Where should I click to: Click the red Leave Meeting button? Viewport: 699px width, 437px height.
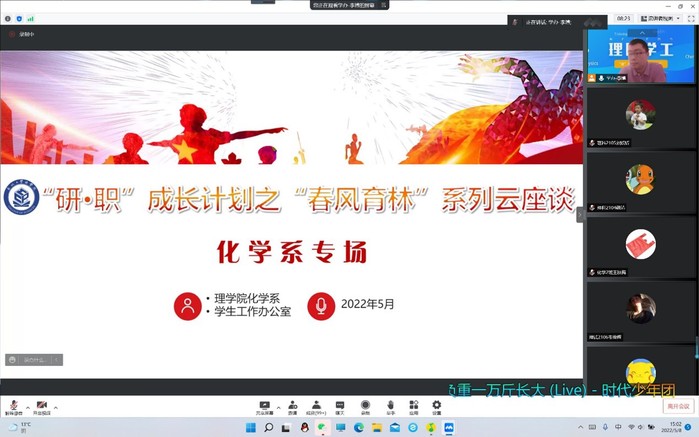coord(678,406)
